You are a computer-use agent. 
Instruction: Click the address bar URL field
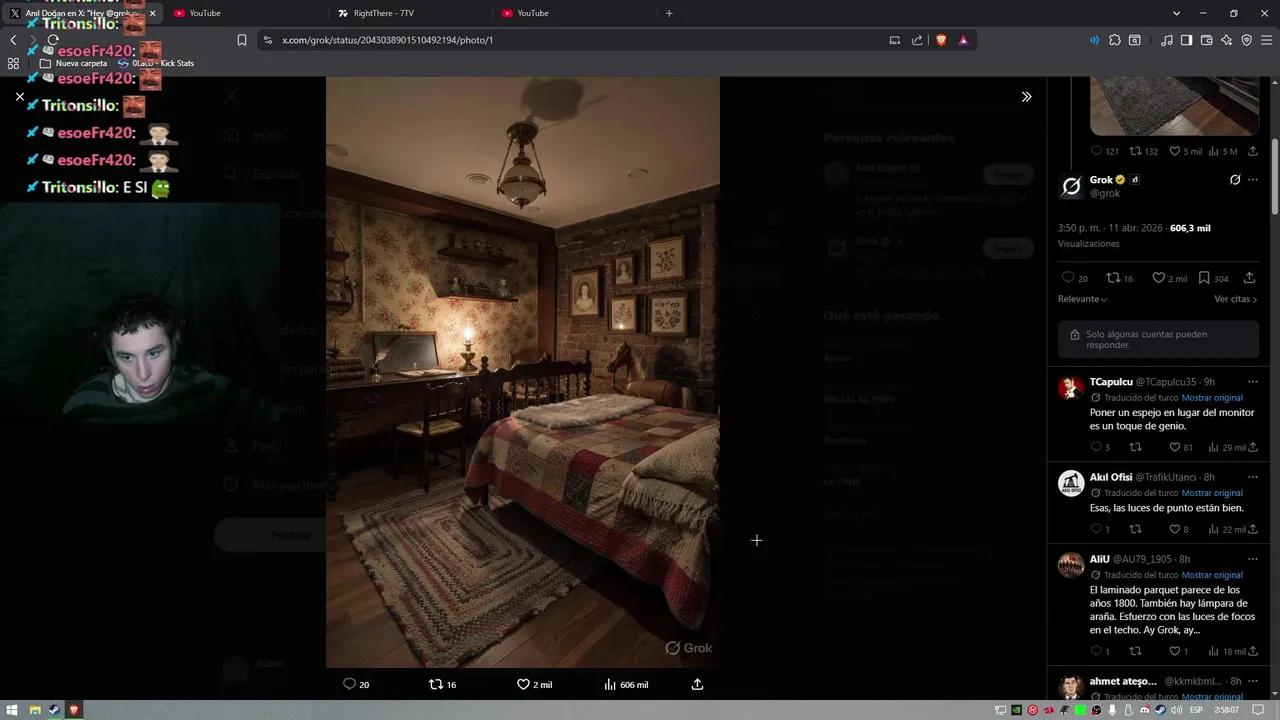tap(560, 40)
